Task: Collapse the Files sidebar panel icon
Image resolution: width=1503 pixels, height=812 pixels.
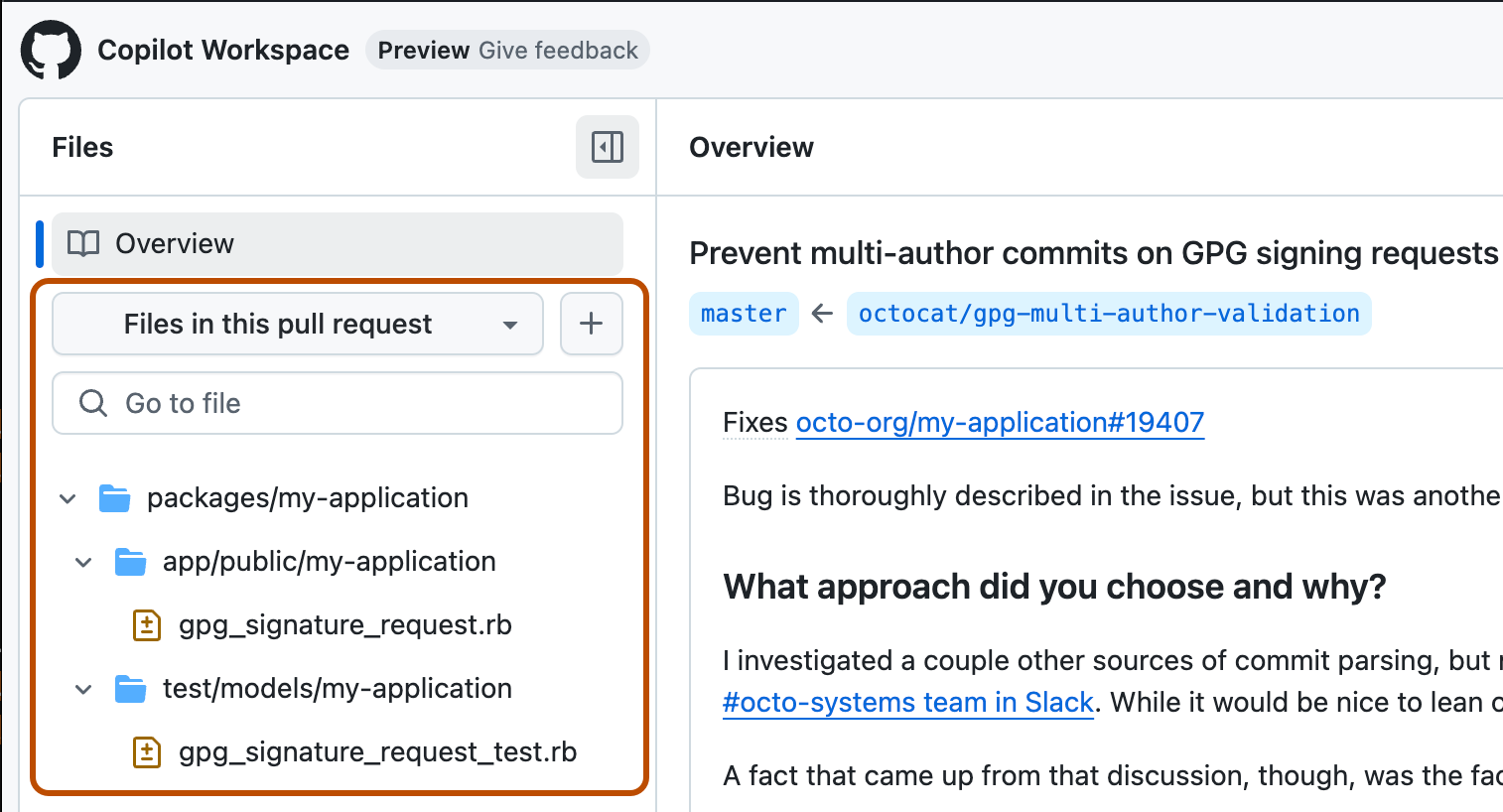Action: point(608,147)
